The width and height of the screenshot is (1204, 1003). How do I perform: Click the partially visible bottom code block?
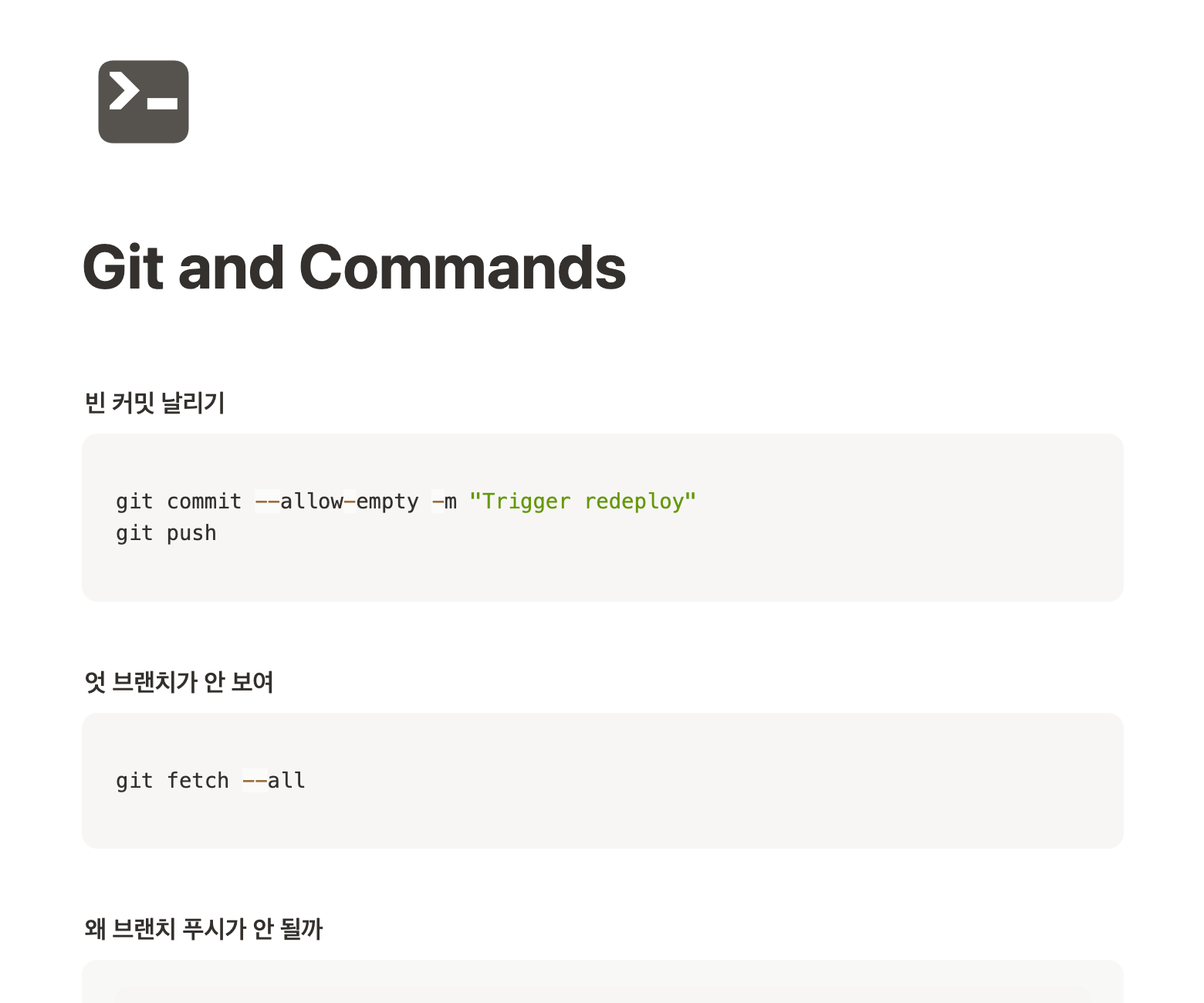[x=602, y=981]
